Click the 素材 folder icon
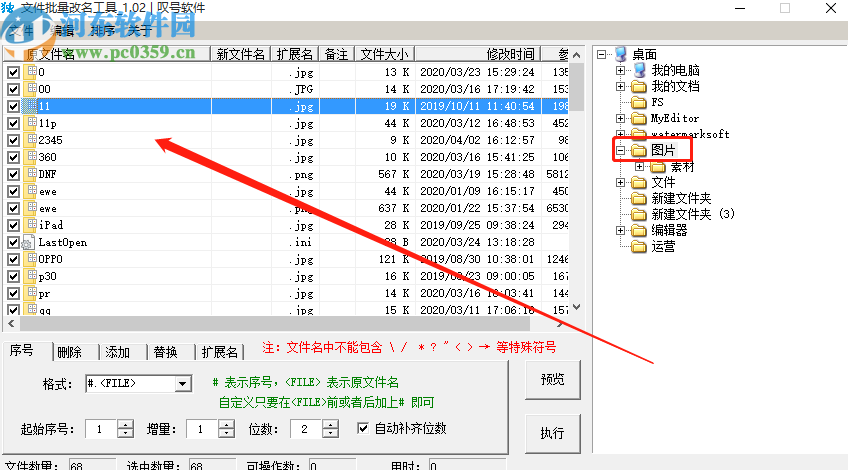The width and height of the screenshot is (848, 470). click(658, 167)
